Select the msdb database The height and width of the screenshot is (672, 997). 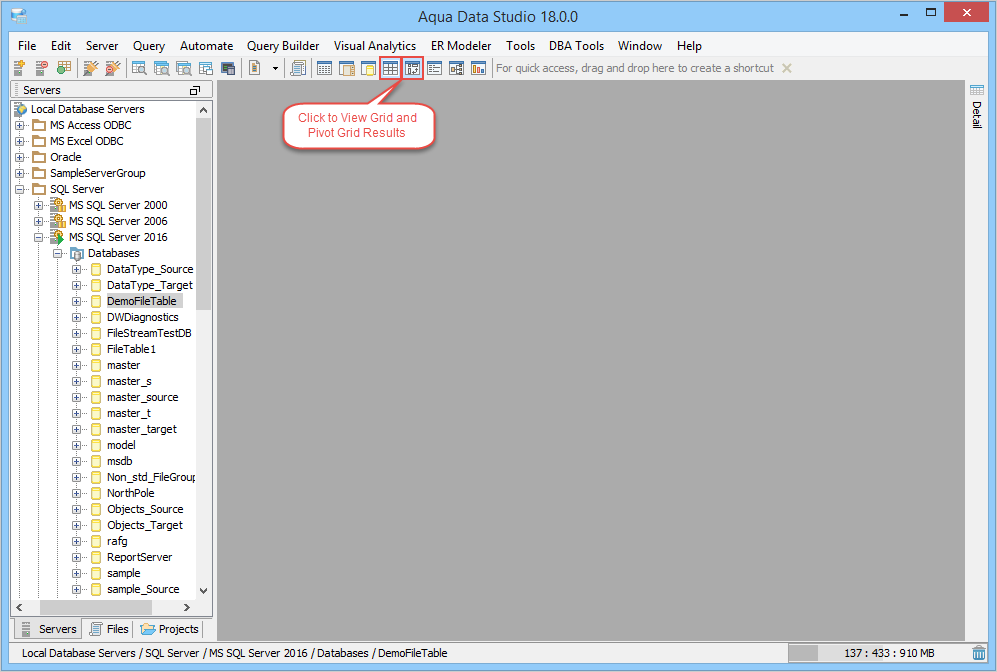[120, 462]
